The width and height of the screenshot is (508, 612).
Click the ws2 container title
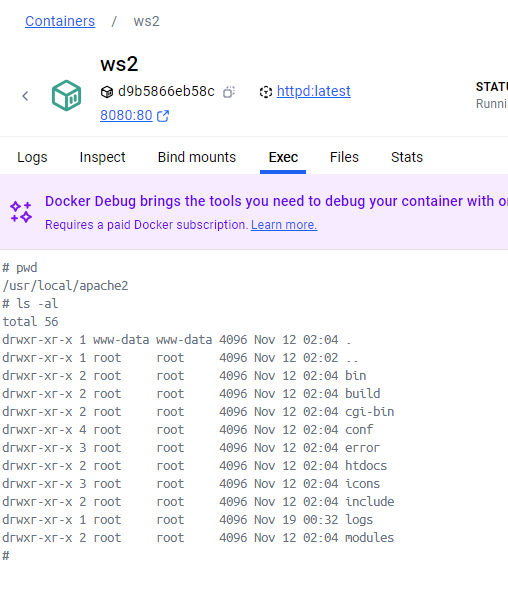tap(119, 64)
